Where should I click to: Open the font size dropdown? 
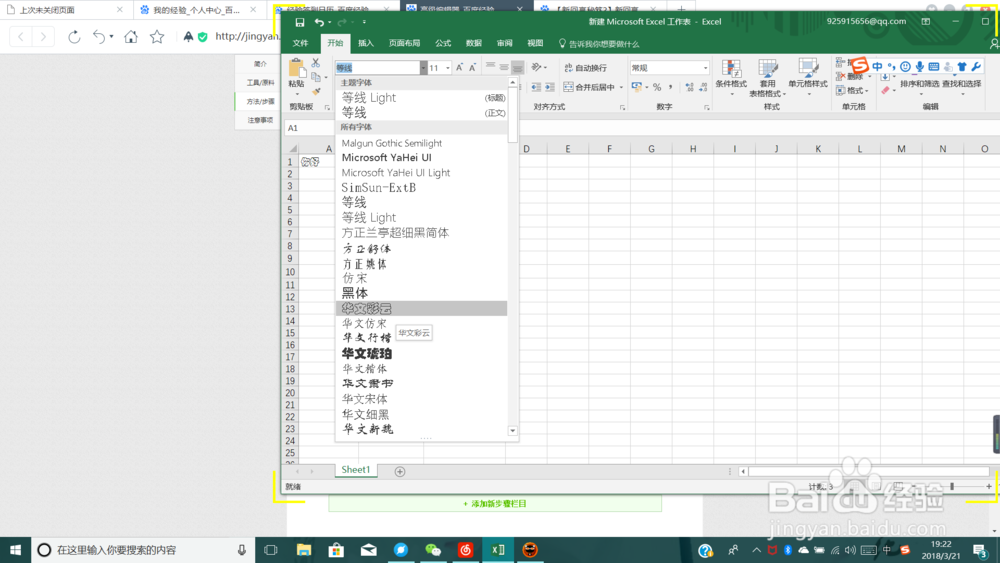tap(448, 68)
